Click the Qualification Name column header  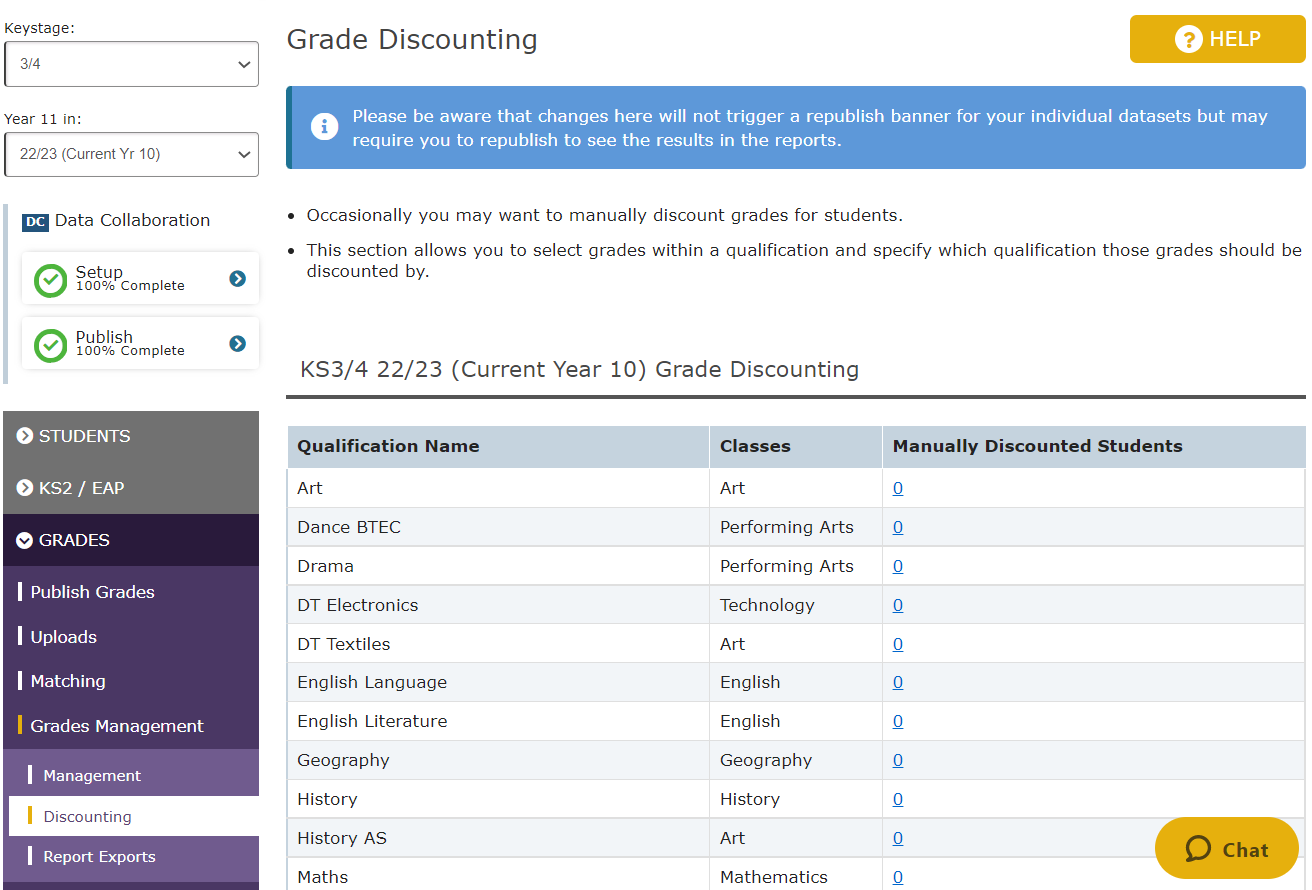click(x=388, y=446)
